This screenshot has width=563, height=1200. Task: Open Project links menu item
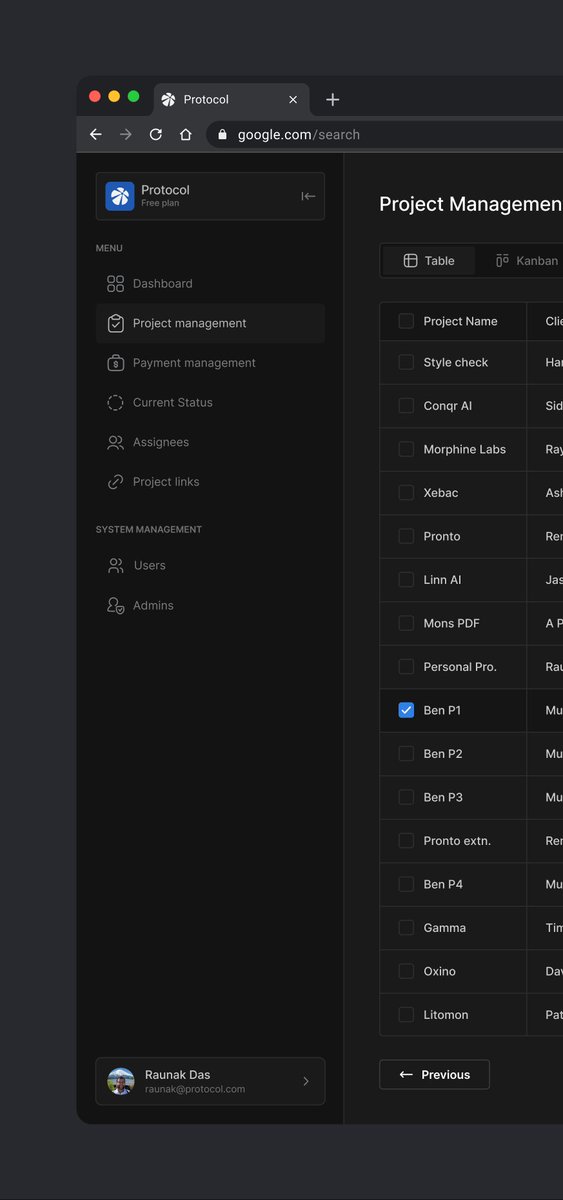210,482
